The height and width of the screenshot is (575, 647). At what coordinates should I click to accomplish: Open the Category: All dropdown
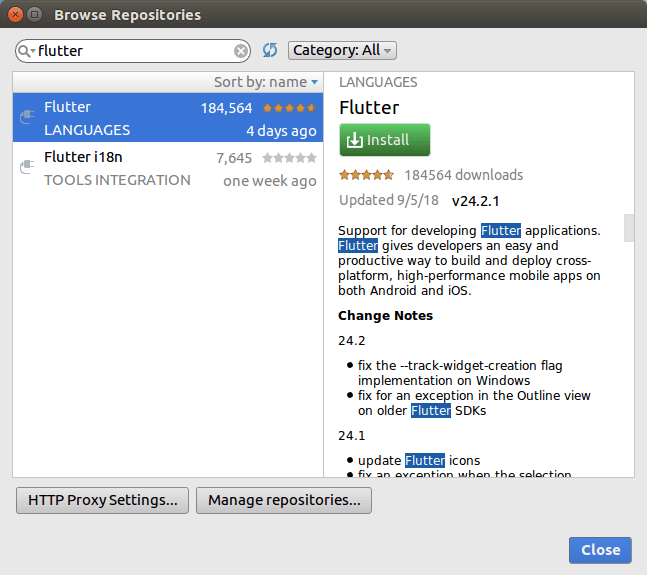(x=342, y=50)
